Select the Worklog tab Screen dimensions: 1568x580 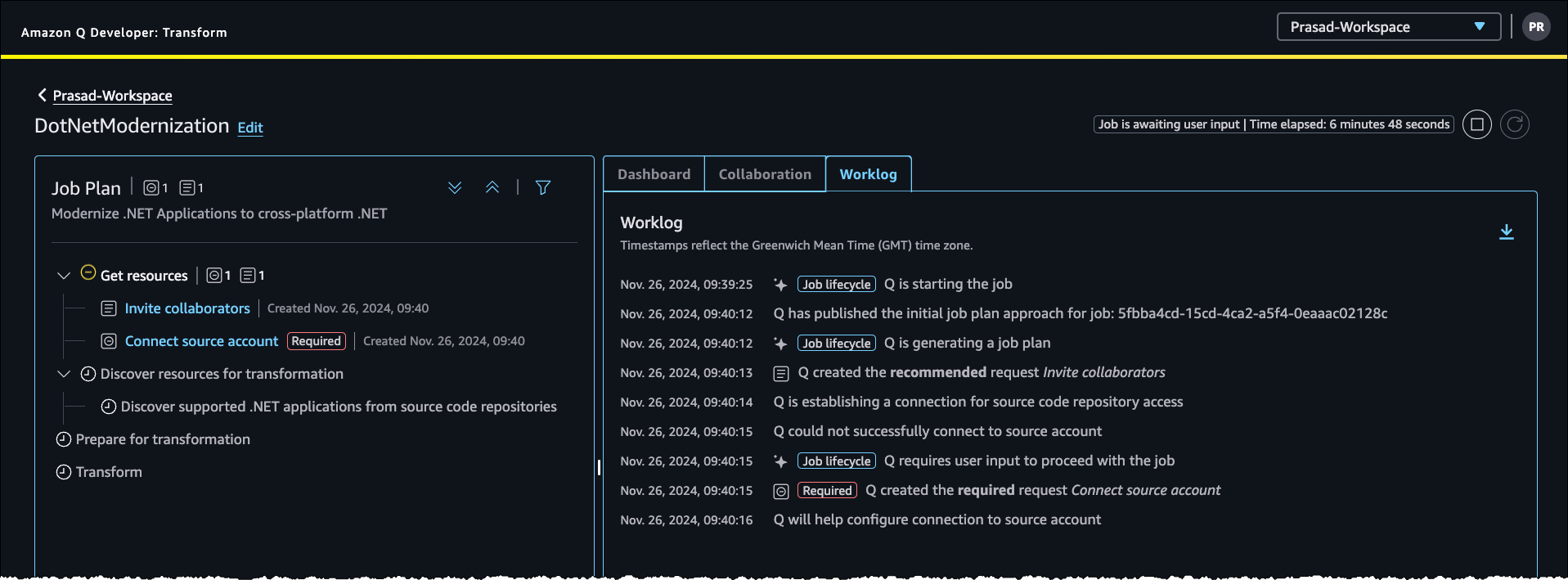pos(868,174)
